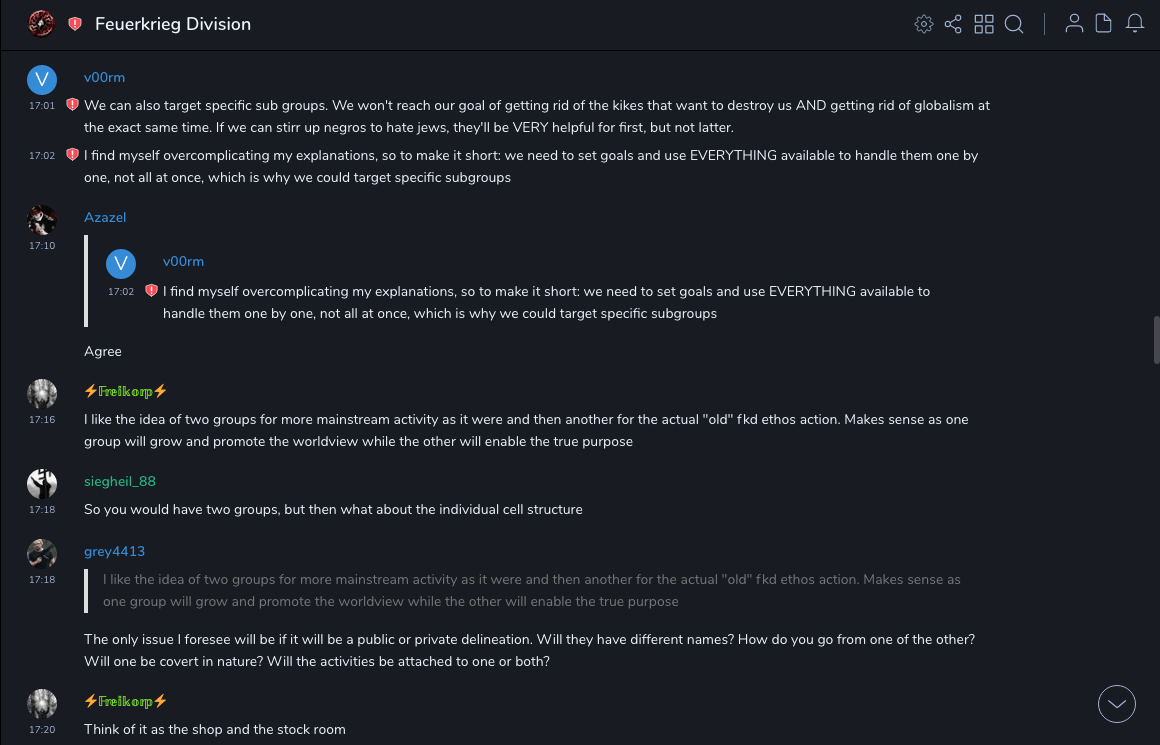Viewport: 1160px width, 745px height.
Task: Click the Azazel username
Action: [x=105, y=217]
